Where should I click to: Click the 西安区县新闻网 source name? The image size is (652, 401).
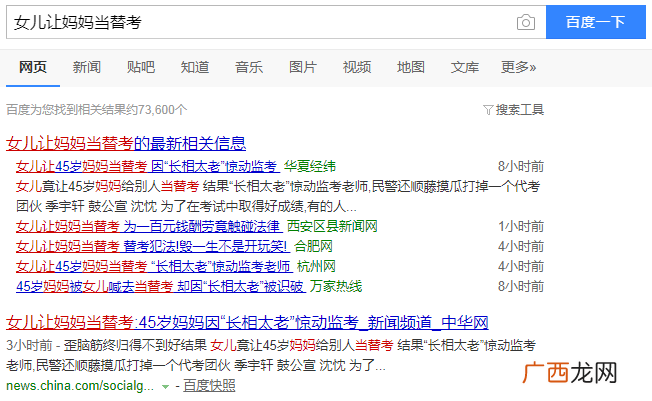click(332, 226)
